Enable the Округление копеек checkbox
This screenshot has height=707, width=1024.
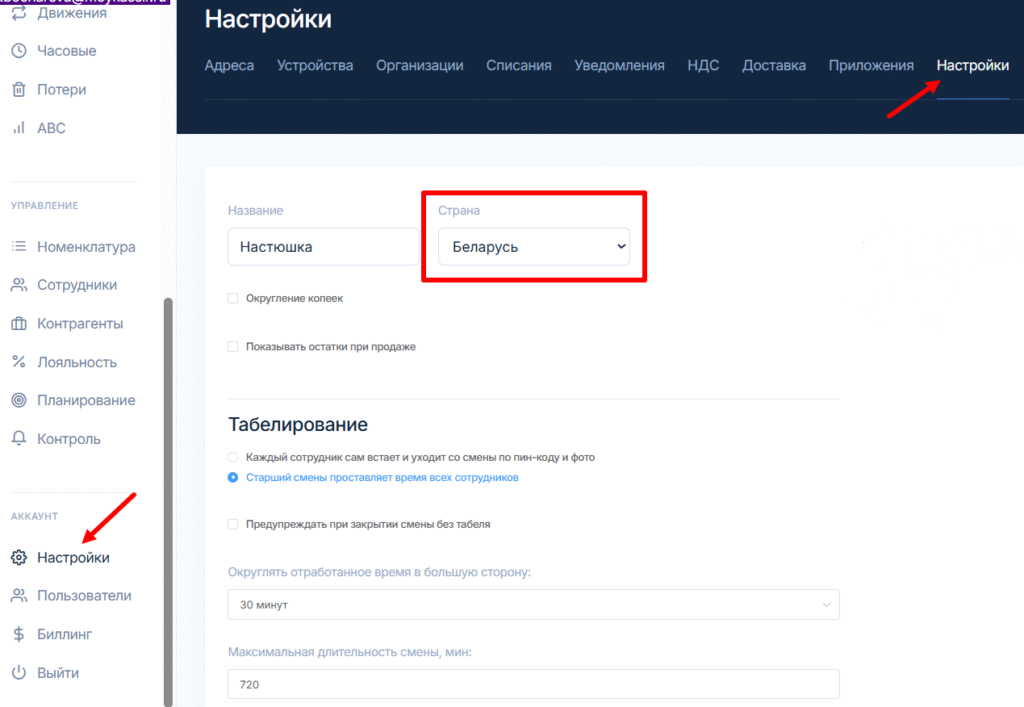[232, 298]
